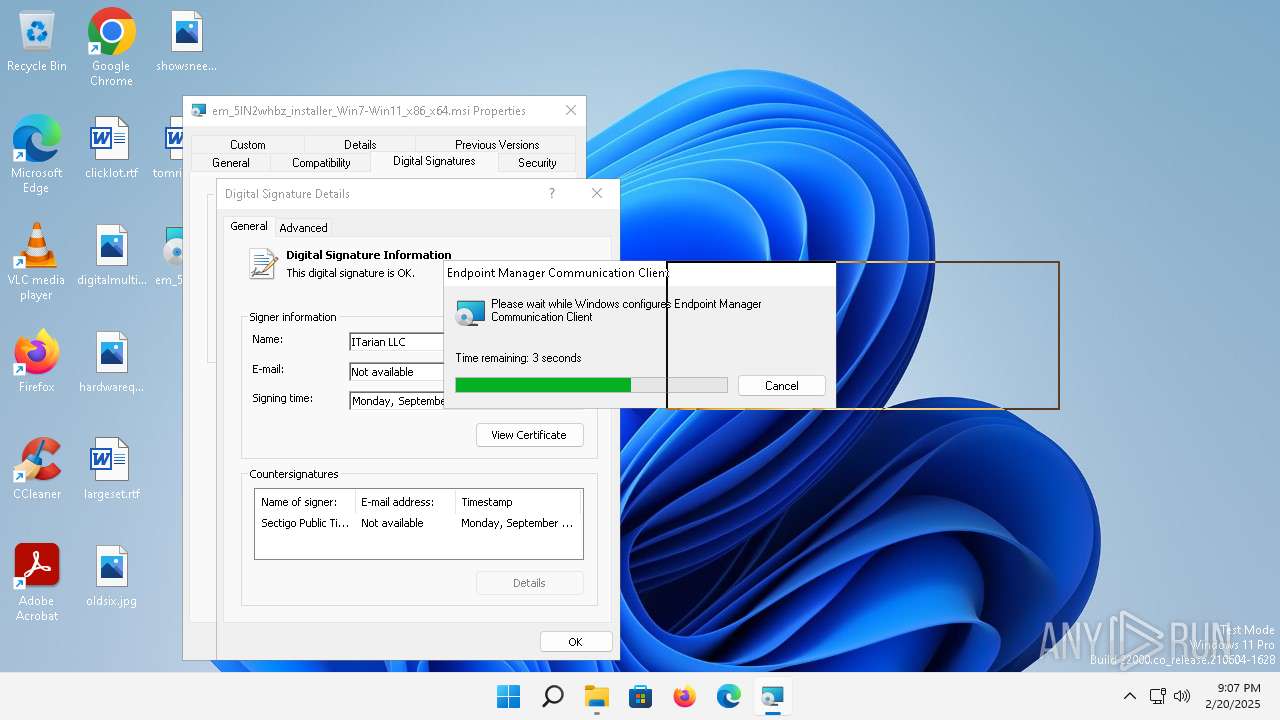The height and width of the screenshot is (720, 1280).
Task: Select the Sectigo Public Ti countersignature row
Action: coord(418,523)
